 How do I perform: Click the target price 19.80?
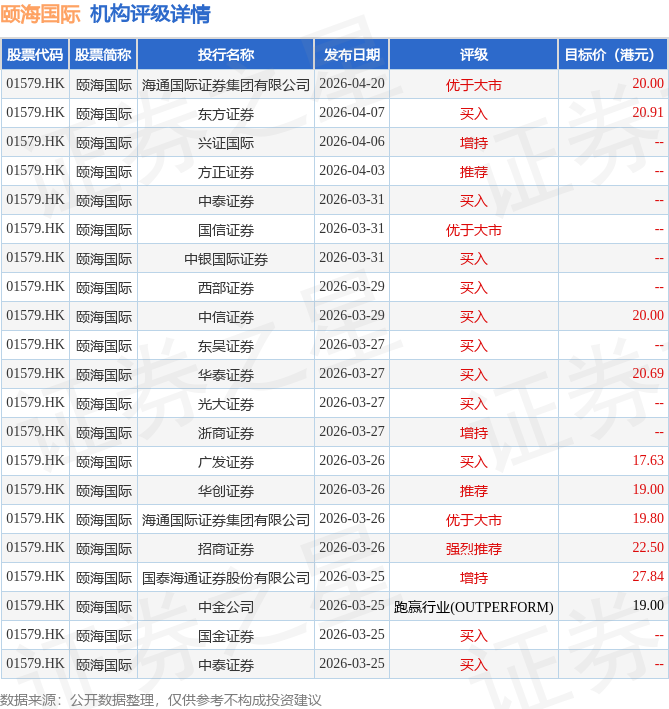(648, 518)
